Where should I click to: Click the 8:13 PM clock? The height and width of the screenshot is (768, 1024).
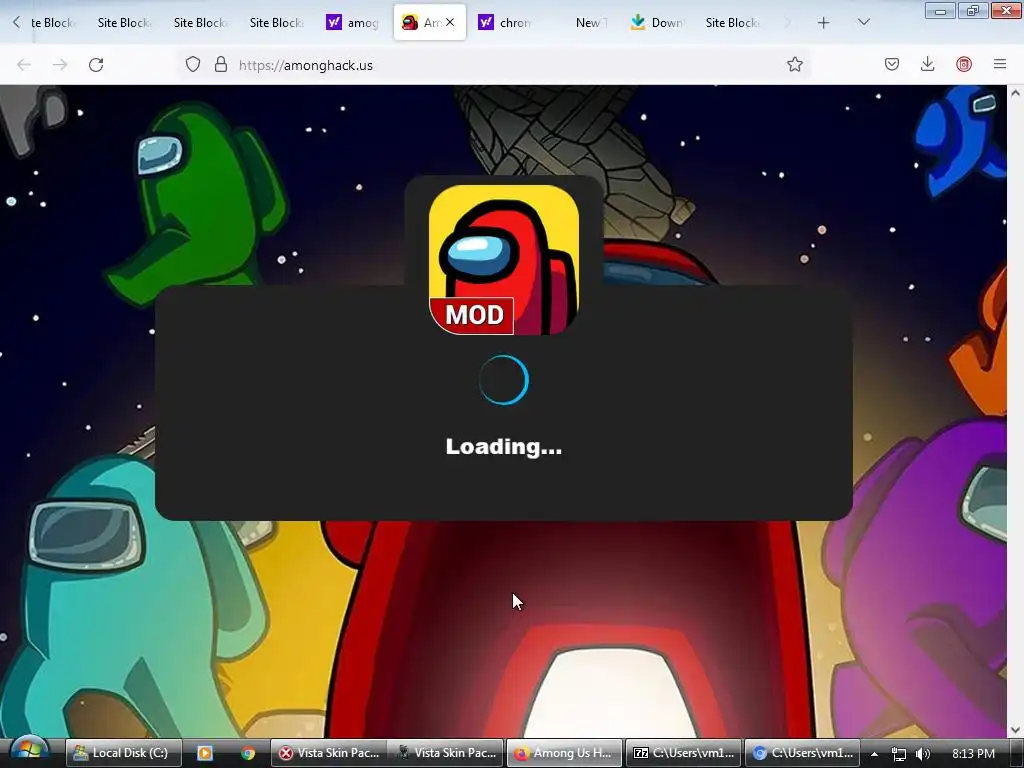click(973, 754)
